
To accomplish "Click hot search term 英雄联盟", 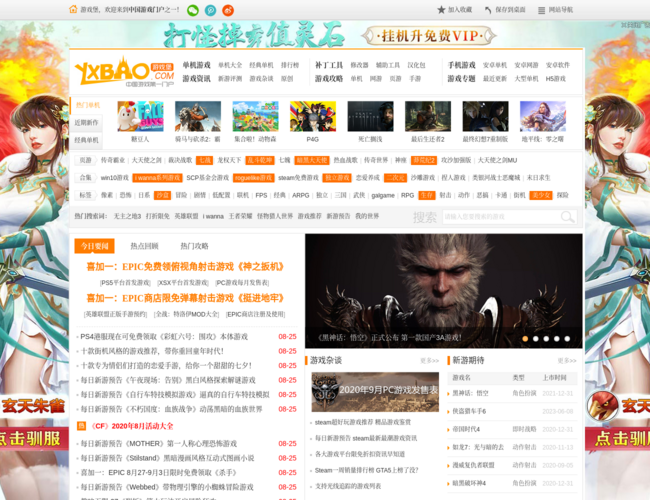I will point(186,216).
